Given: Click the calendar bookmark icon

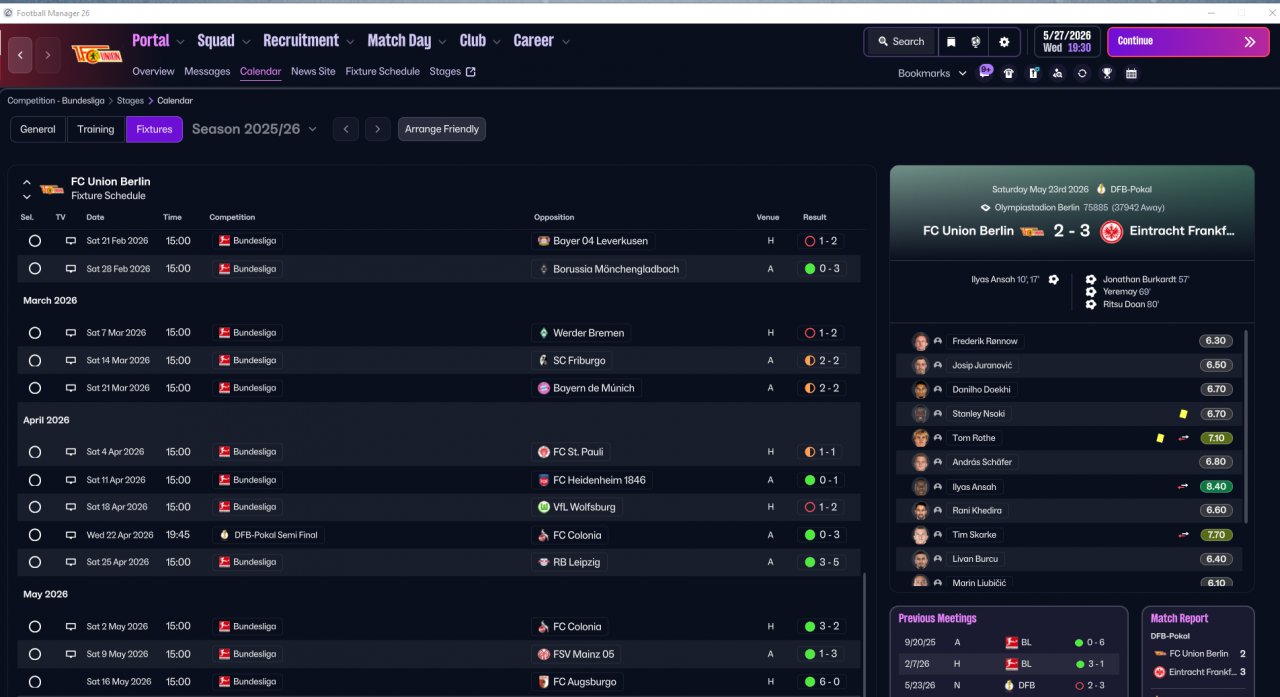Looking at the screenshot, I should point(1131,73).
